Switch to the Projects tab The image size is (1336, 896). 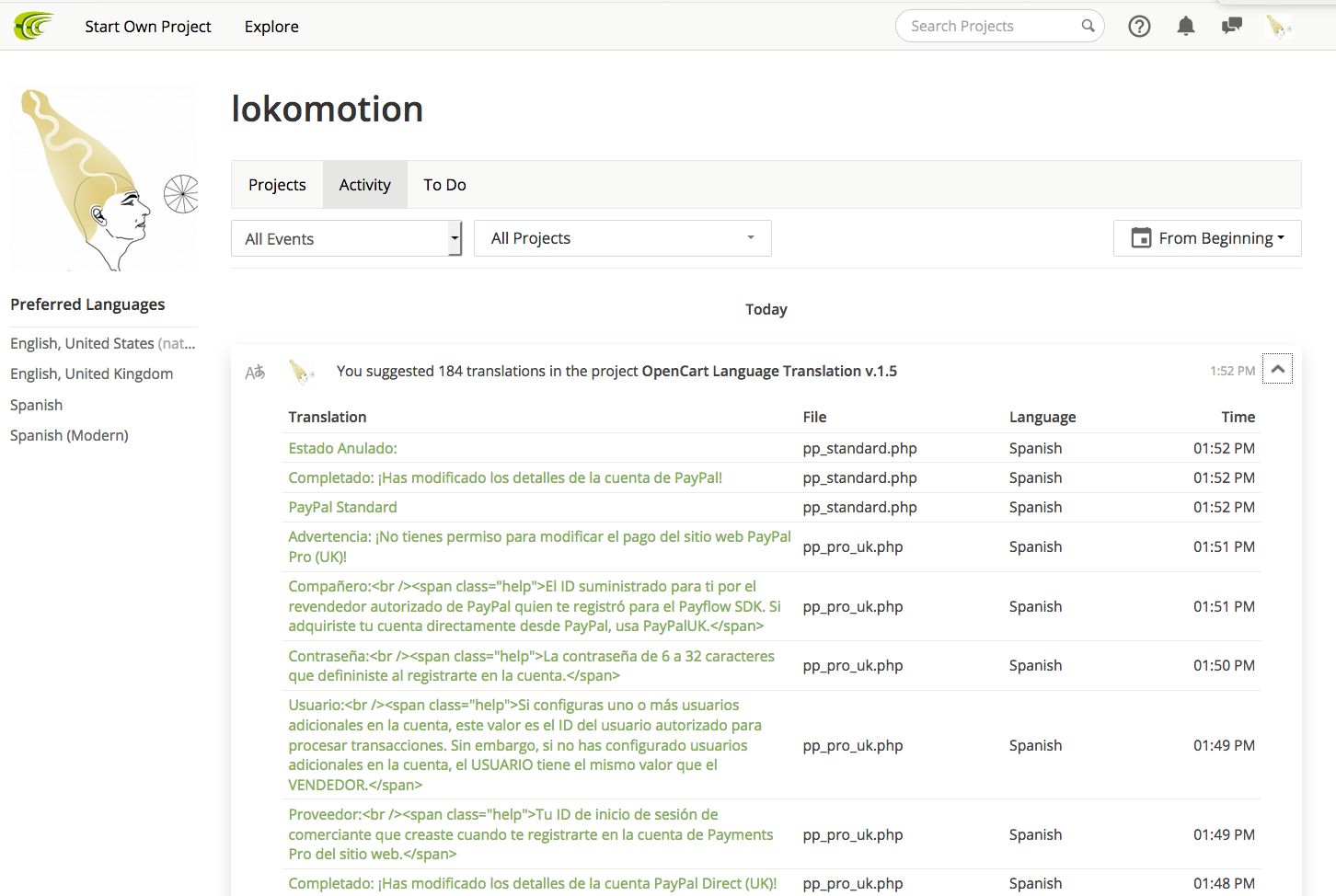pos(277,184)
